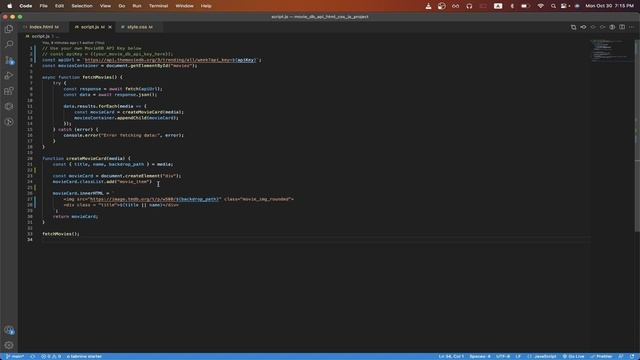
Task: Click UTF-8 encoding in status bar
Action: pyautogui.click(x=503, y=356)
